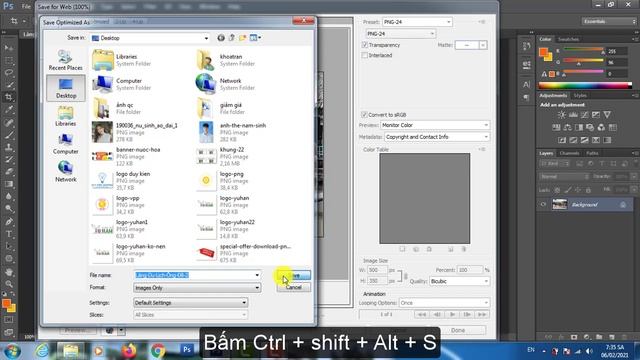Click the foreground color swatch in toolbar
Image resolution: width=640 pixels, height=360 pixels.
pyautogui.click(x=6, y=304)
